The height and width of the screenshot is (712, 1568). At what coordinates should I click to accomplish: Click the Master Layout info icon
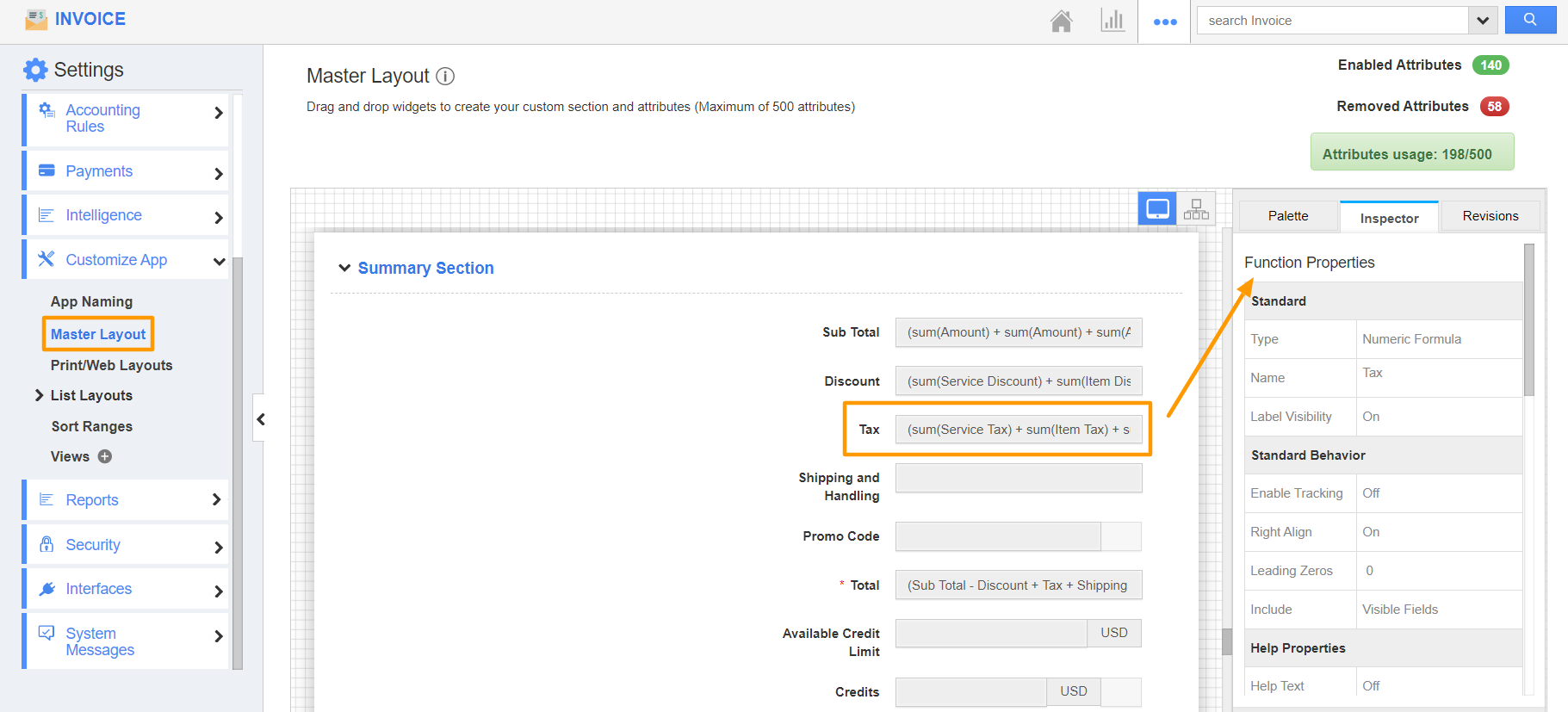coord(445,76)
